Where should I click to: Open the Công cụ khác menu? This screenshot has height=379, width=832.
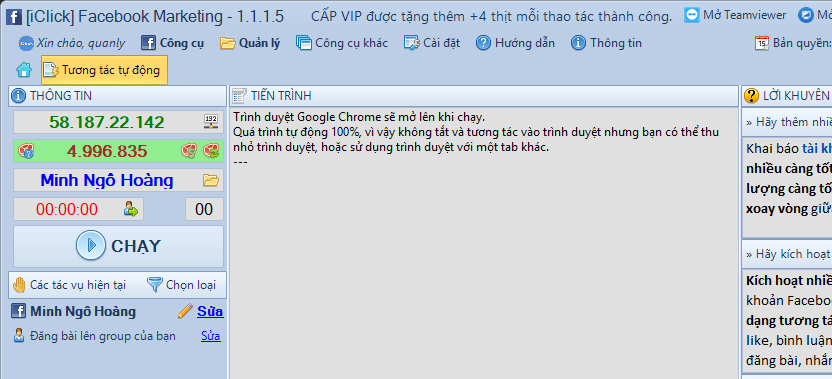[x=342, y=43]
